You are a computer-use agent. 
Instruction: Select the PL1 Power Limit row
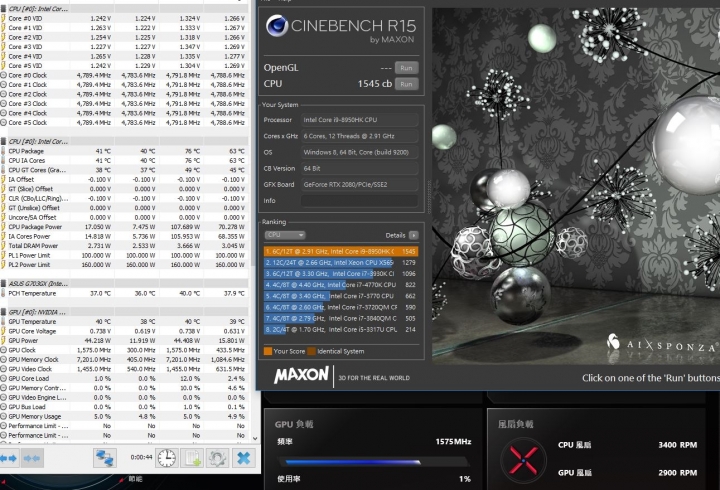[x=124, y=255]
